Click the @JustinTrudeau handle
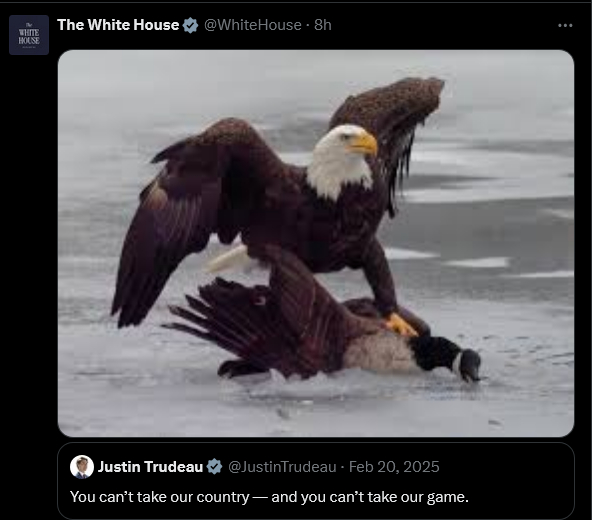Image resolution: width=592 pixels, height=520 pixels. tap(282, 467)
